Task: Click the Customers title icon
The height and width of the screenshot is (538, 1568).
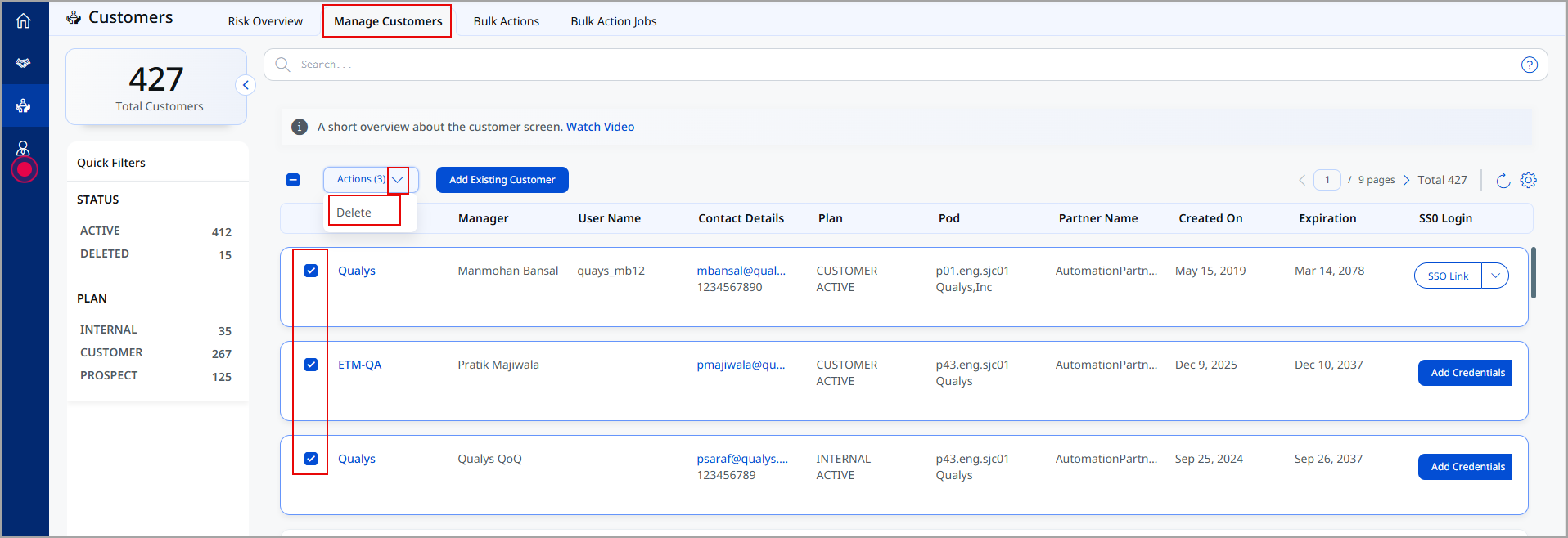Action: pos(74,17)
